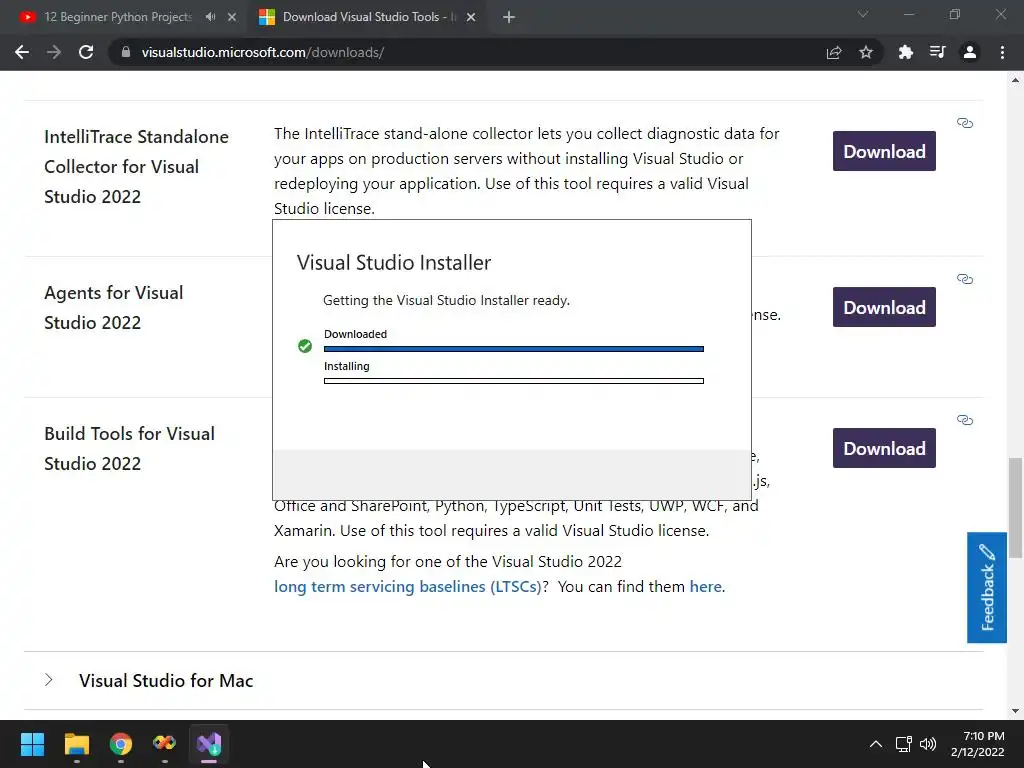Reload the Visual Studio downloads page
The height and width of the screenshot is (768, 1024).
coord(86,52)
